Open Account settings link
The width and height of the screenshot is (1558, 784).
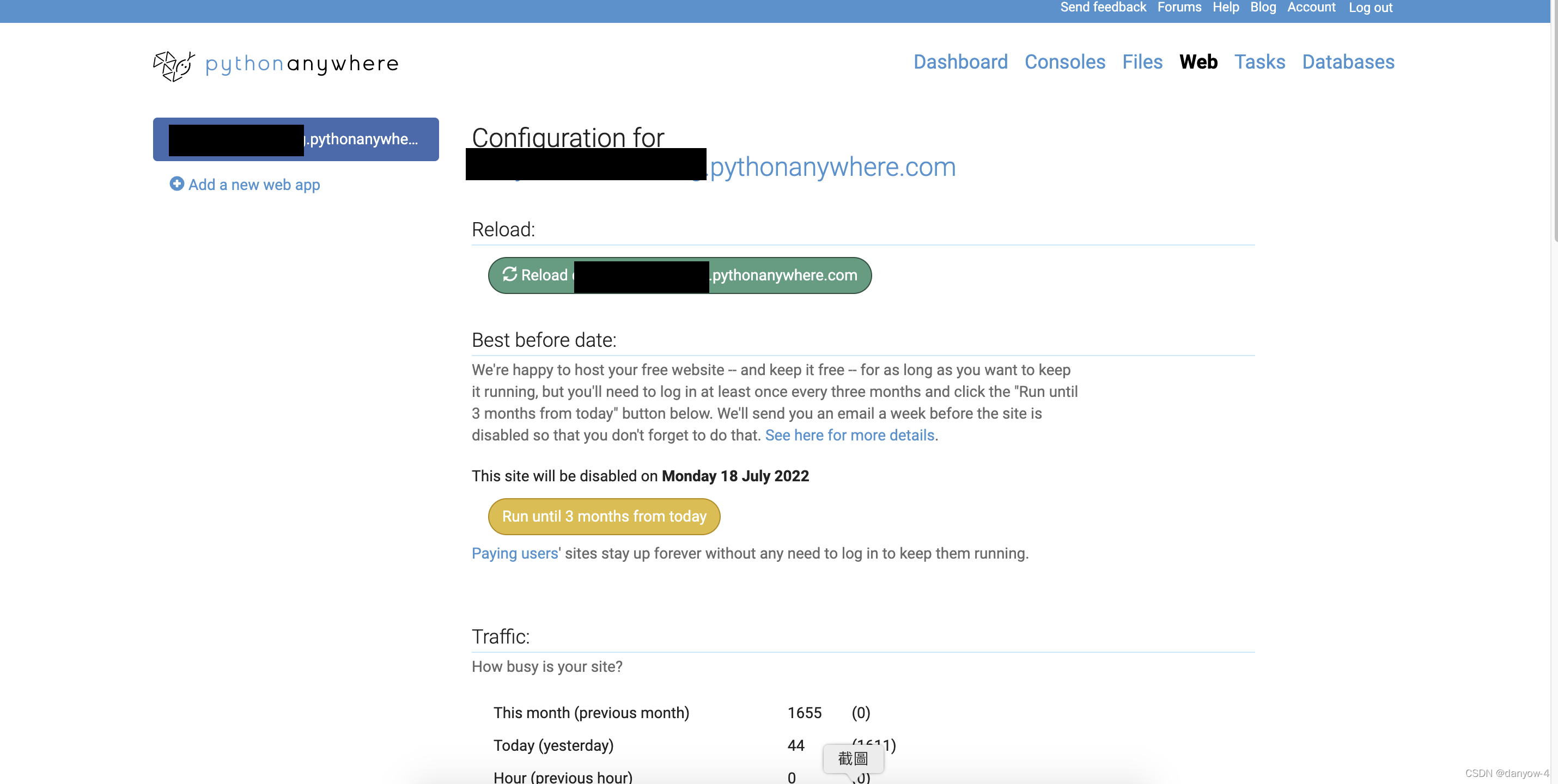pos(1311,7)
